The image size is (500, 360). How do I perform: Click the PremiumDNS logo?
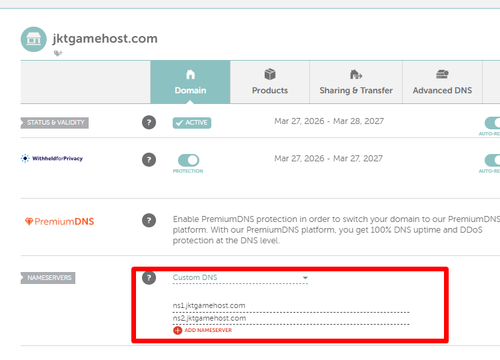tap(60, 221)
